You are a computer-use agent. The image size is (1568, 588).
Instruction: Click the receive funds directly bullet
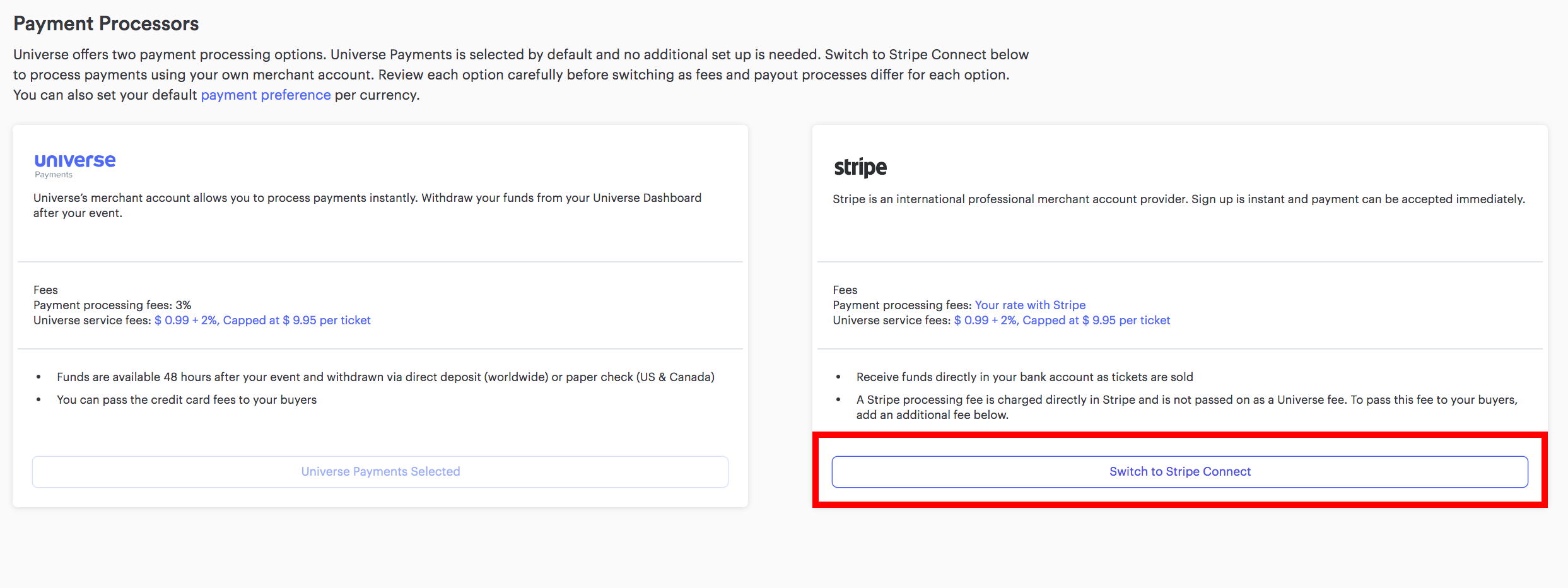tap(1024, 377)
